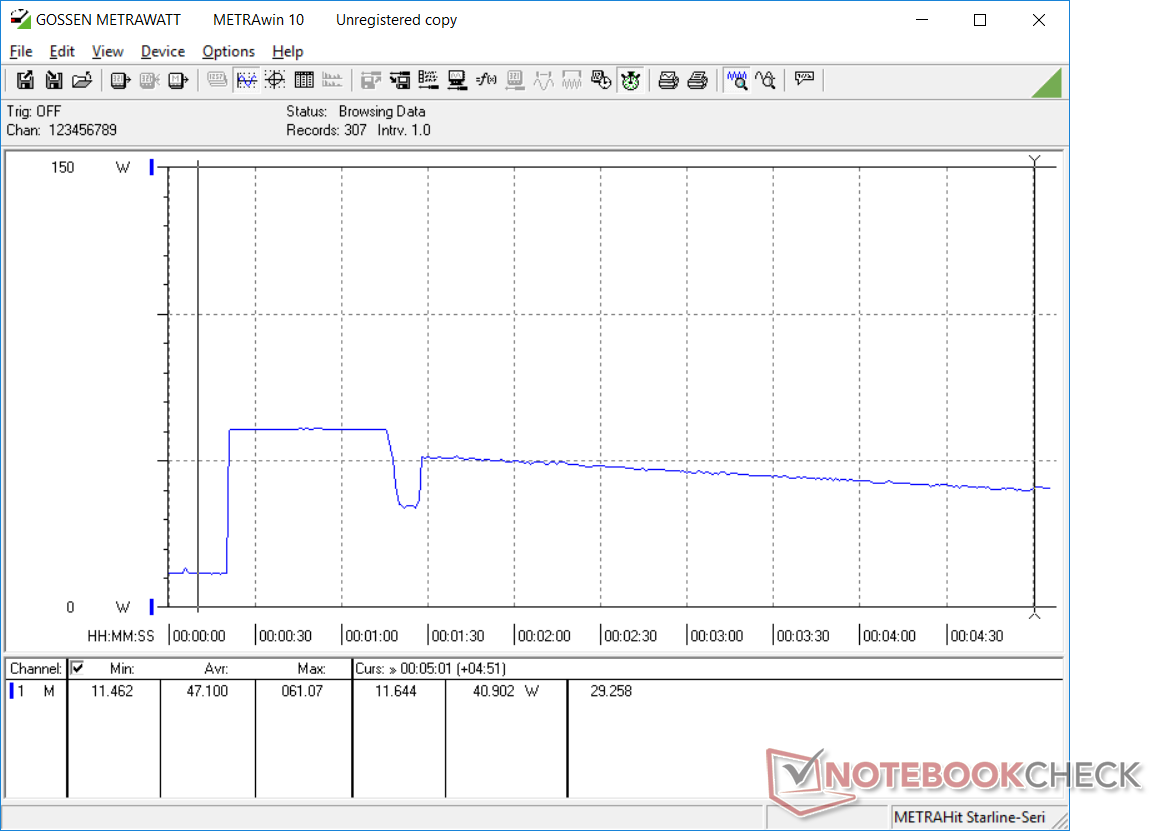Click the load-from-disk import toolbar icon
Image resolution: width=1152 pixels, height=831 pixels.
click(x=54, y=80)
